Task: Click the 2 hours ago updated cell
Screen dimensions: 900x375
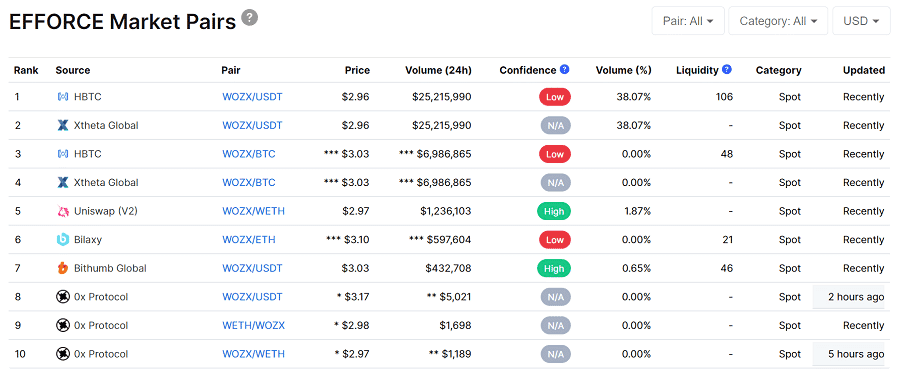Action: [x=848, y=297]
